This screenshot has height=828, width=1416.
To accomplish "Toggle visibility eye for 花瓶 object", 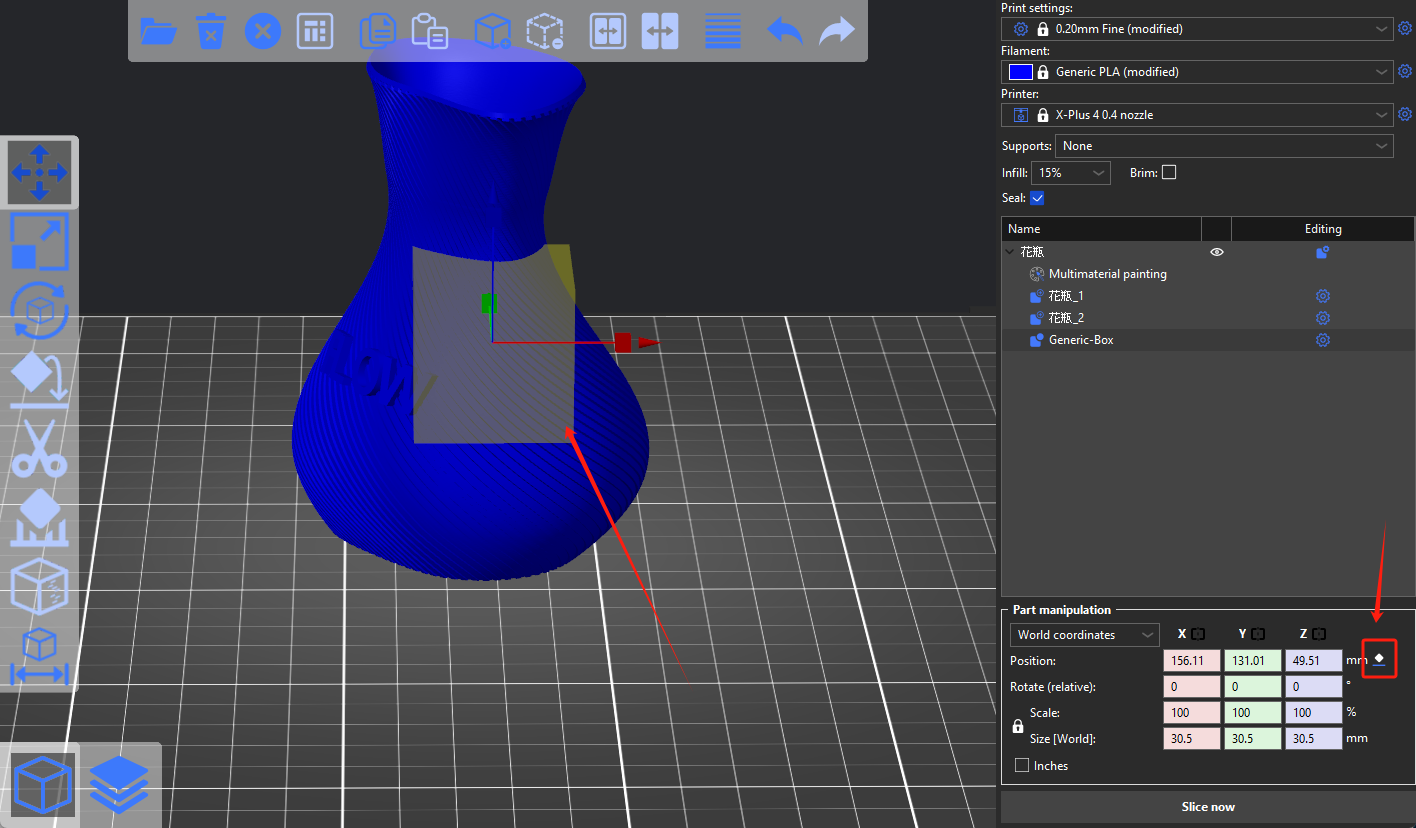I will (x=1217, y=252).
